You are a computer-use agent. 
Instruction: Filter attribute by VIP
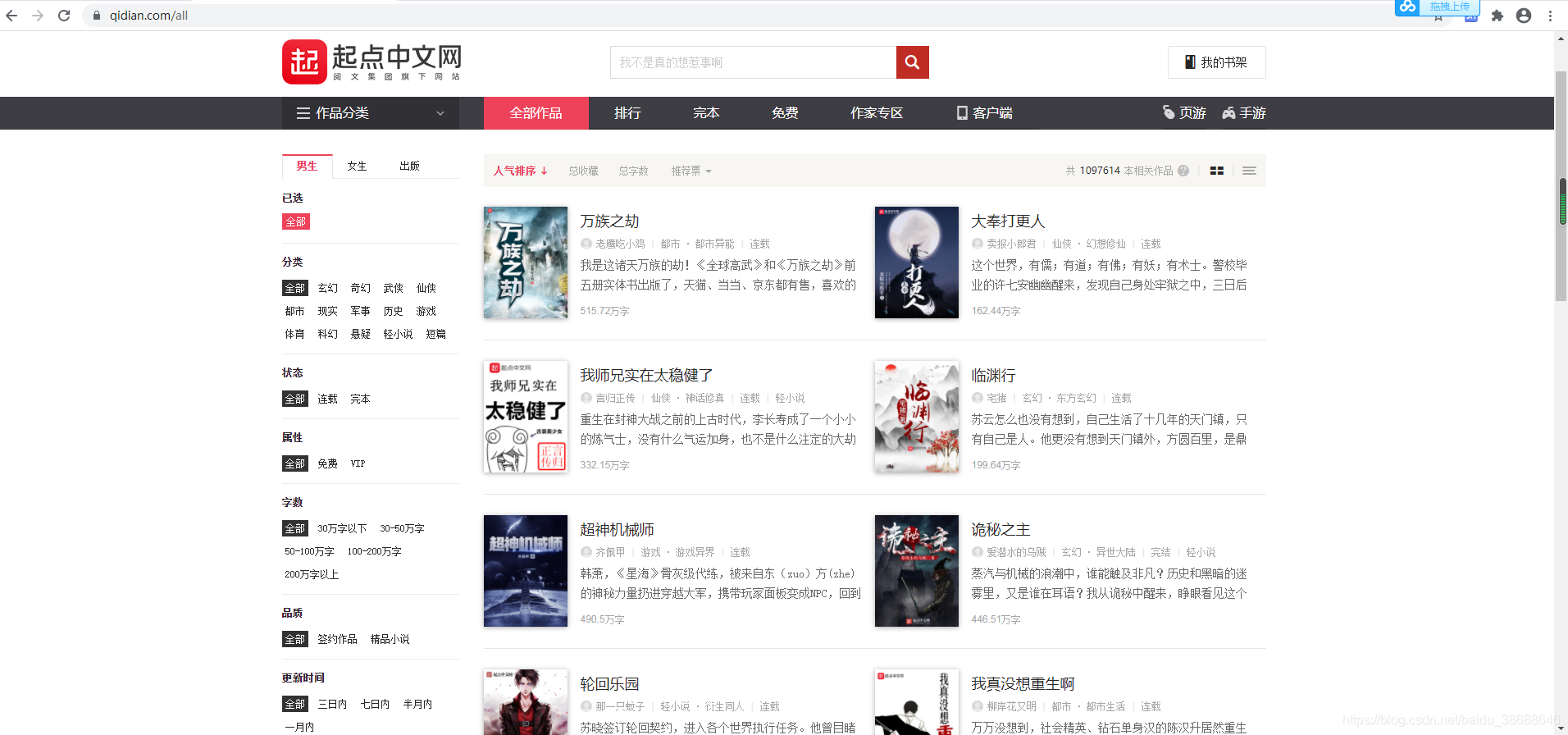[x=358, y=463]
